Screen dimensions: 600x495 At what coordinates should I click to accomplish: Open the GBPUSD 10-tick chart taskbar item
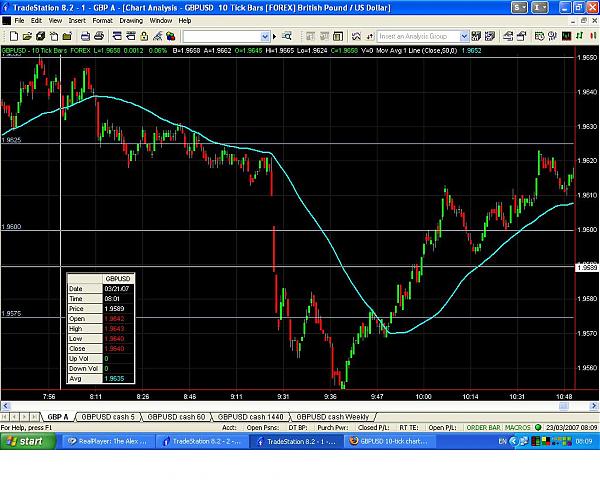[x=391, y=441]
